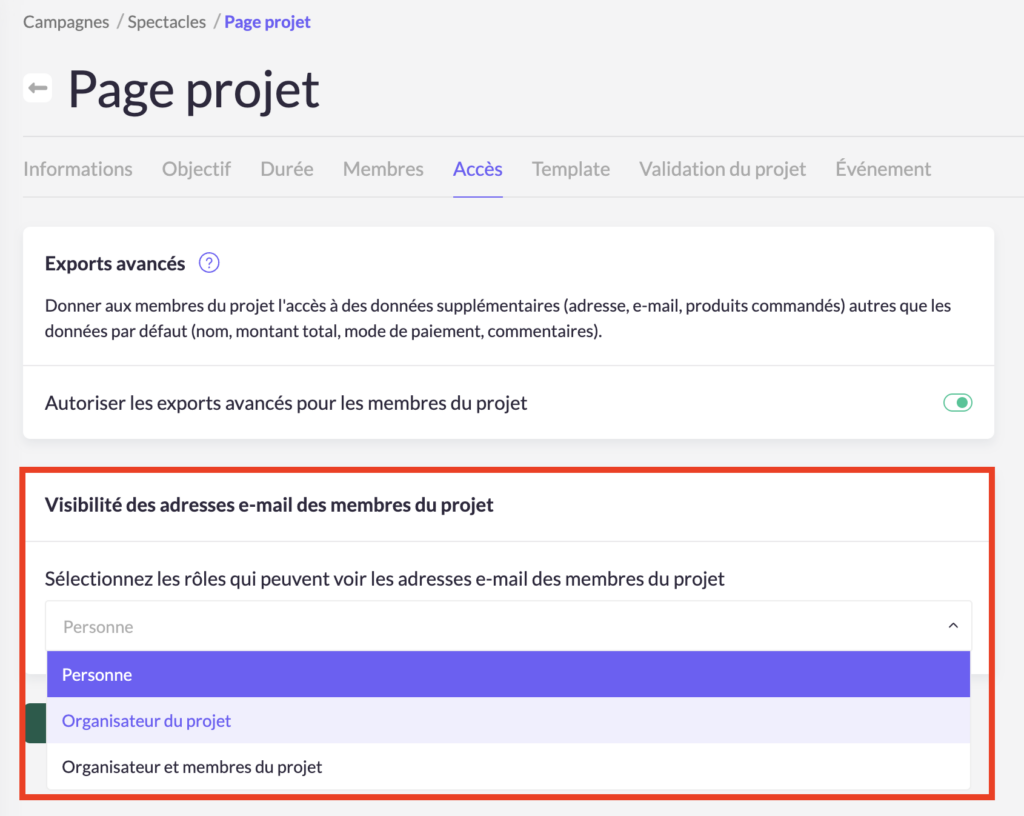
Task: Click the Personne placeholder in role select field
Action: [98, 627]
